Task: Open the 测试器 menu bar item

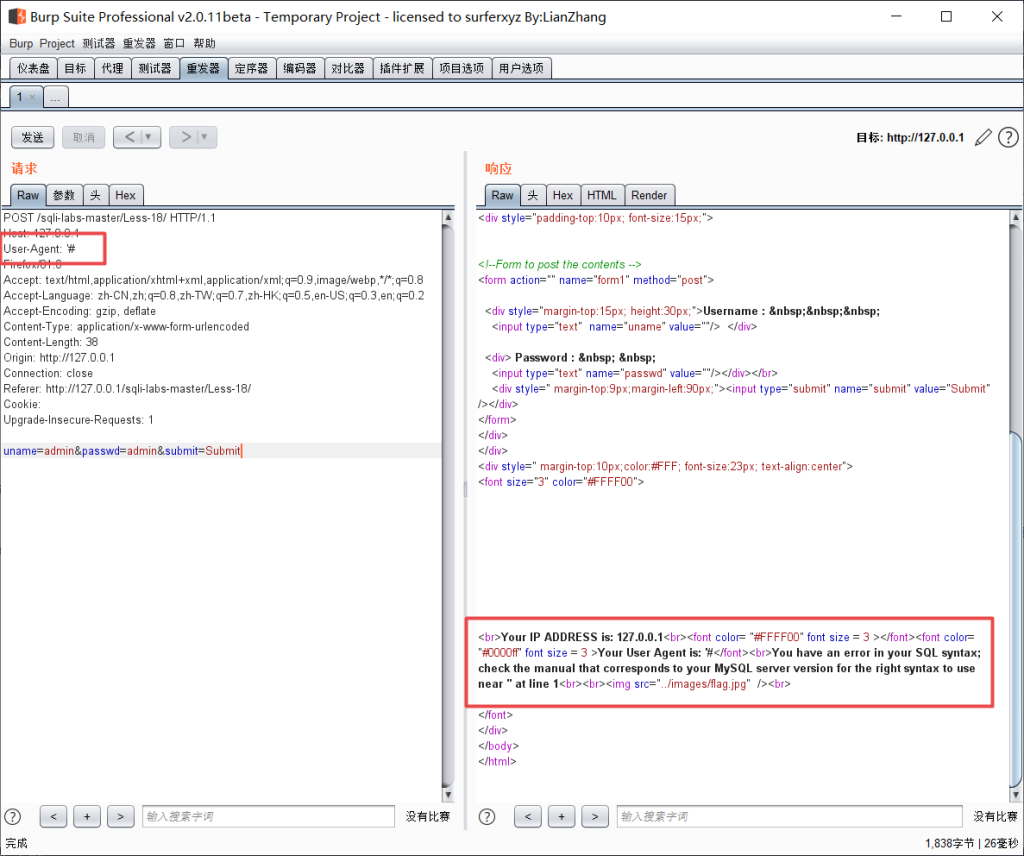Action: (99, 43)
